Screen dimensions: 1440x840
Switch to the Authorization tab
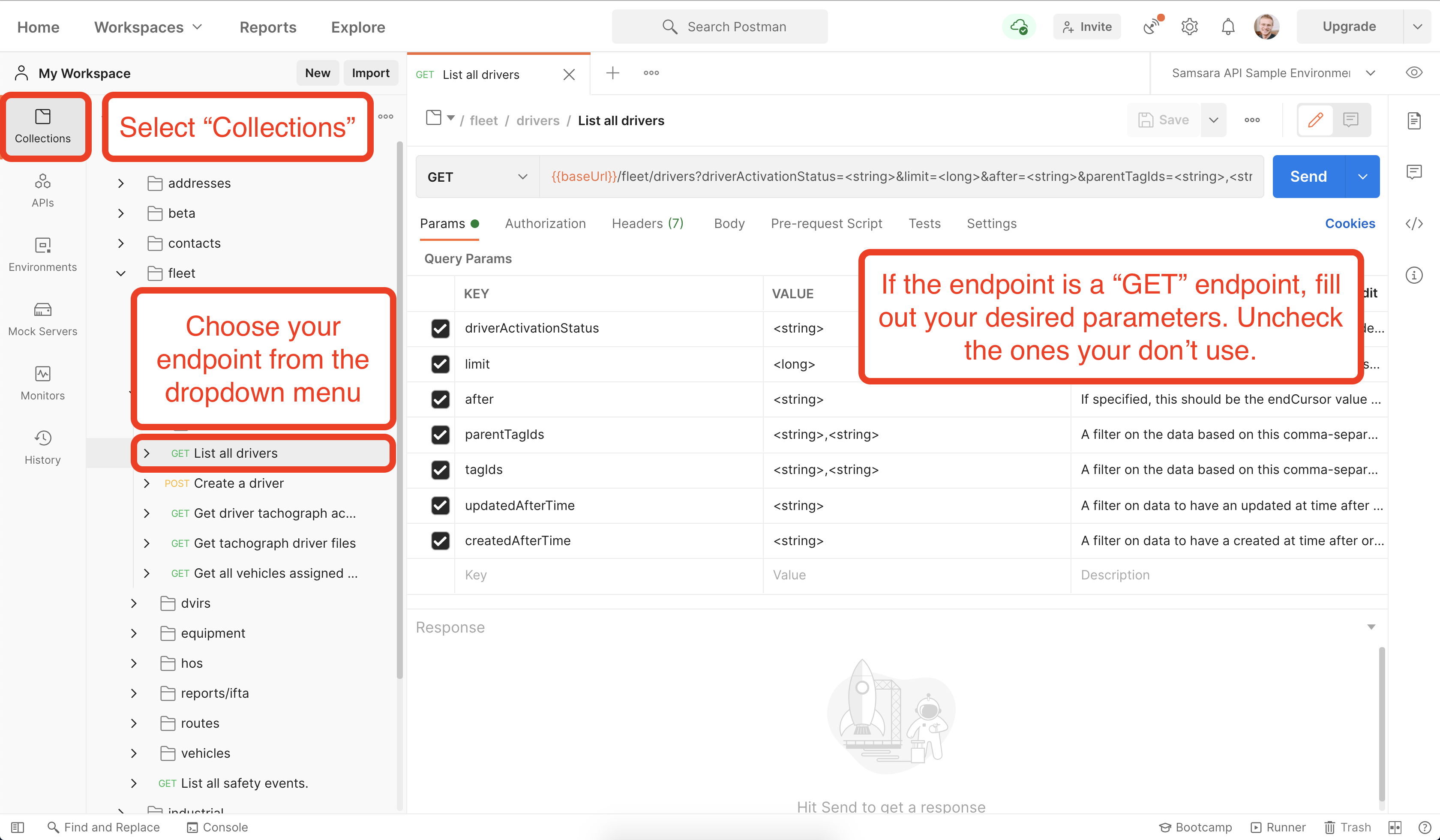pyautogui.click(x=545, y=223)
